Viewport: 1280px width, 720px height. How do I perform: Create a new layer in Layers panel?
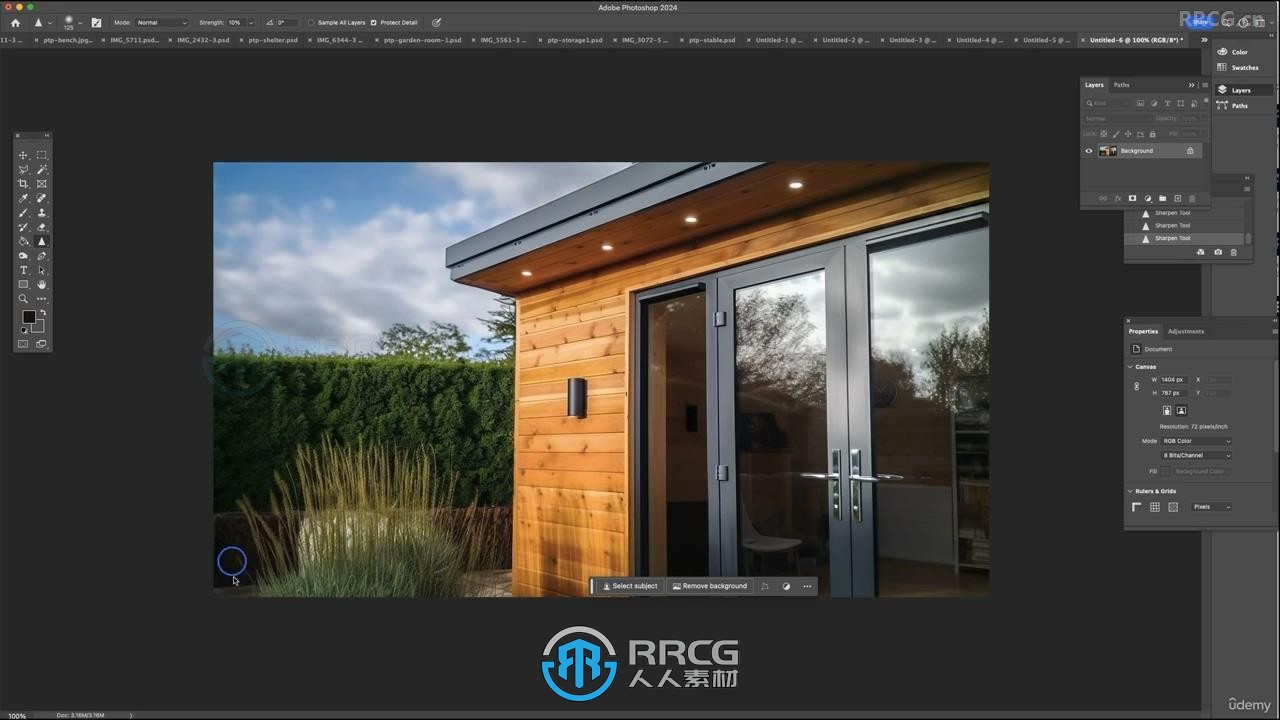1177,198
